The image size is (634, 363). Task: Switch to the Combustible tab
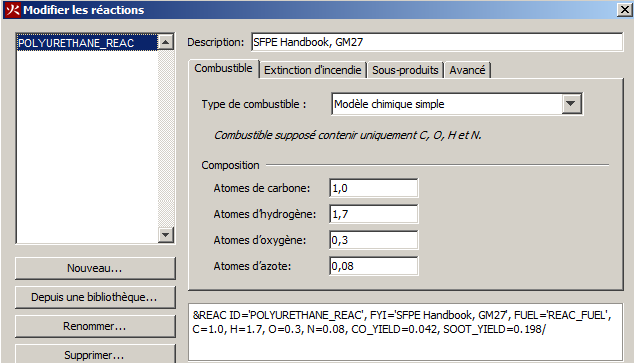coord(223,68)
